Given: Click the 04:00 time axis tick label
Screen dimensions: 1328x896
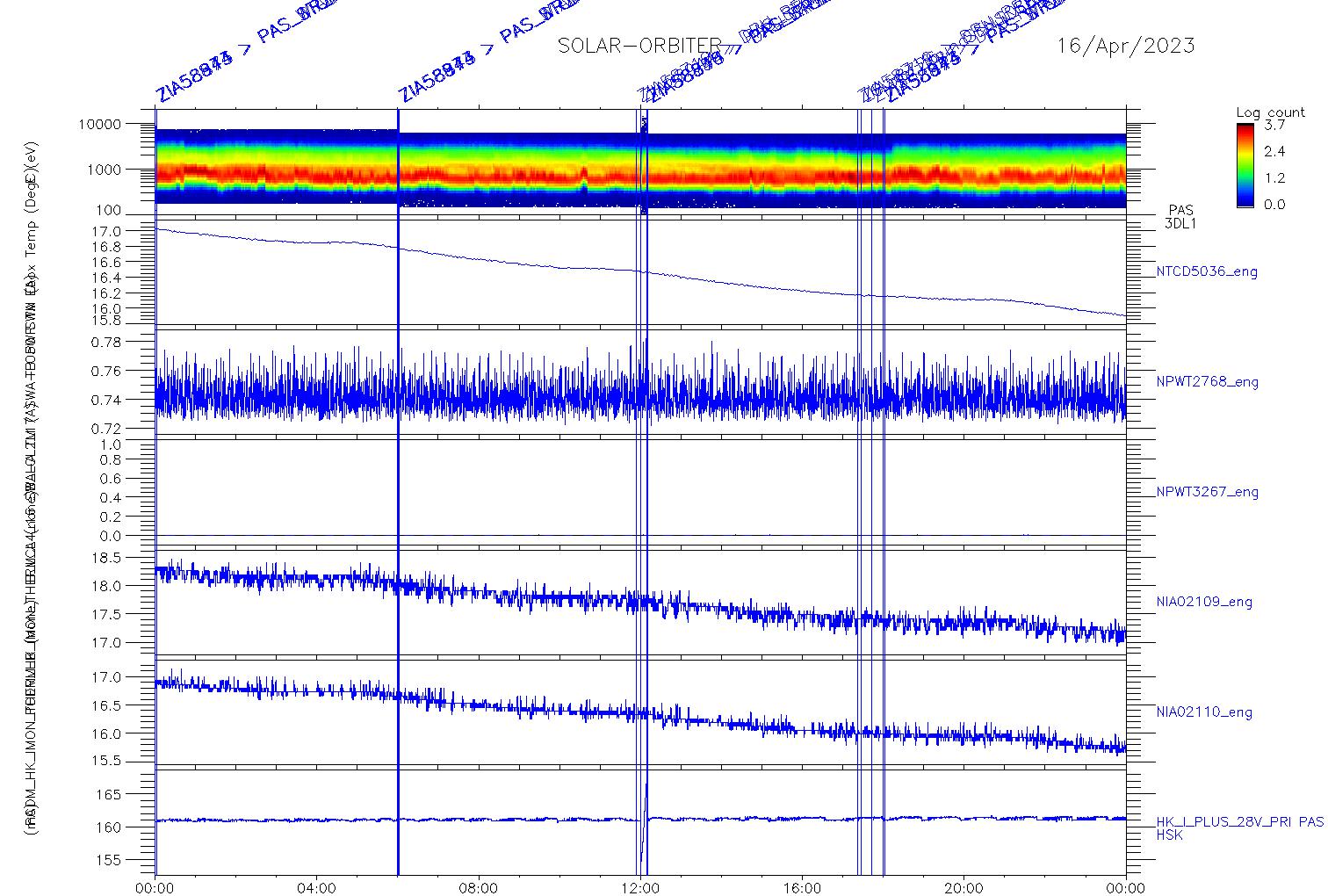Looking at the screenshot, I should tap(317, 887).
